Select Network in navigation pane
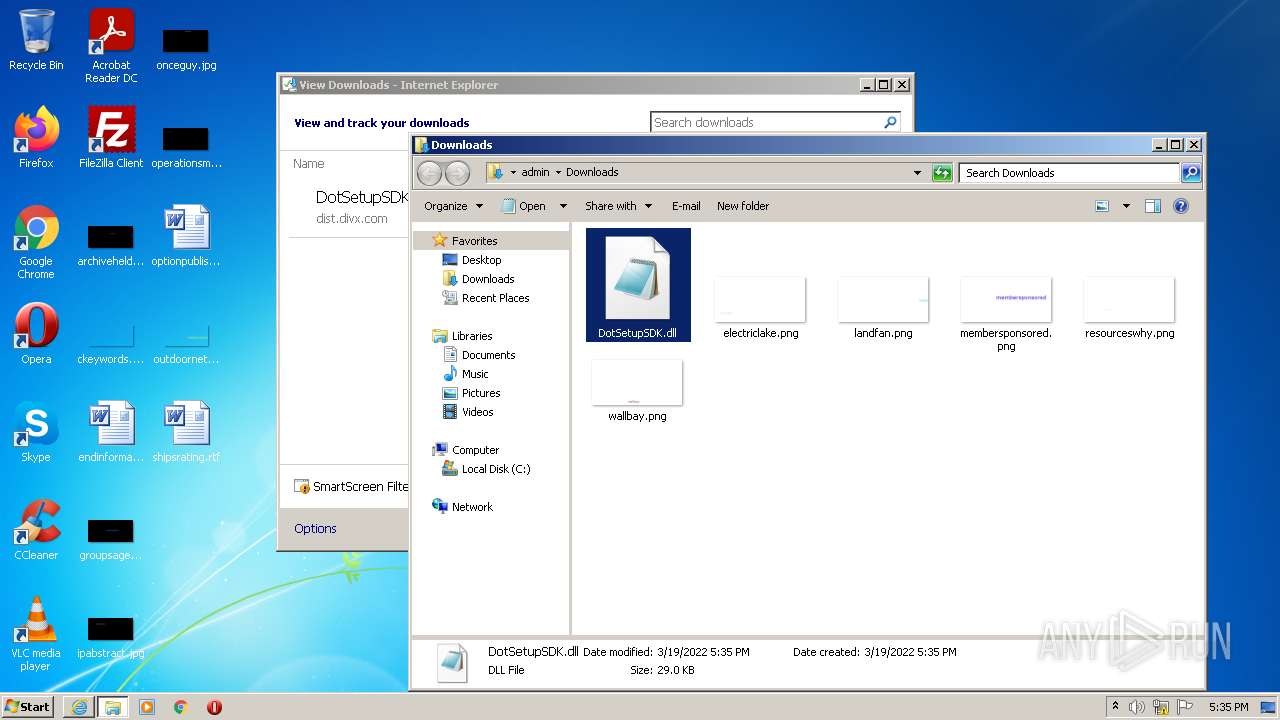The image size is (1280, 720). 472,507
